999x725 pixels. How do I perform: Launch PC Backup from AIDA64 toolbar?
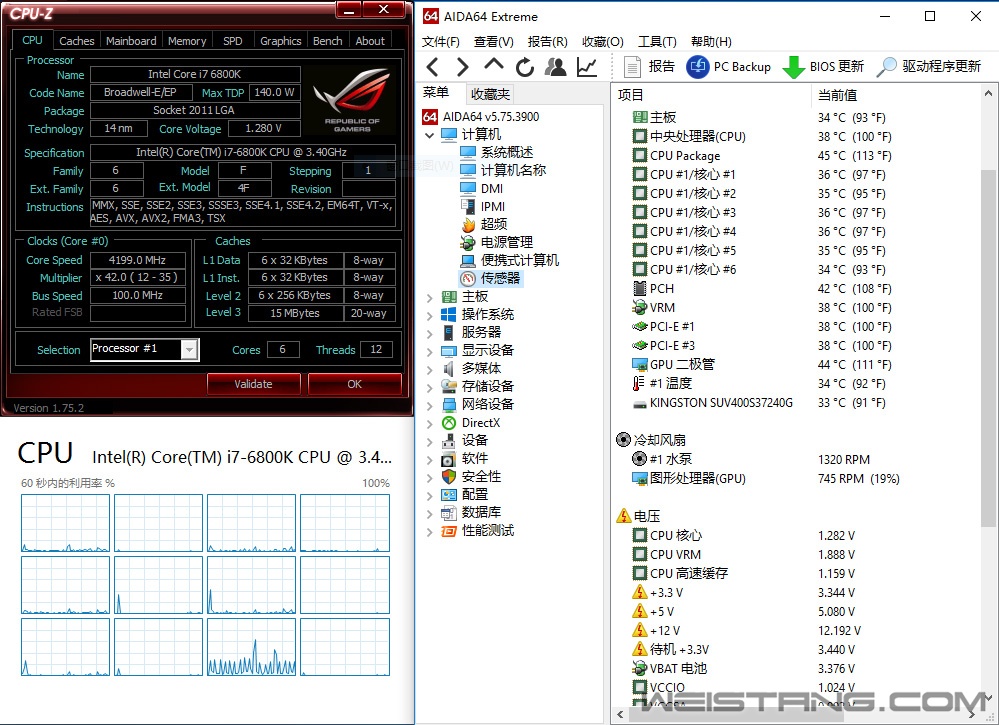(x=729, y=66)
